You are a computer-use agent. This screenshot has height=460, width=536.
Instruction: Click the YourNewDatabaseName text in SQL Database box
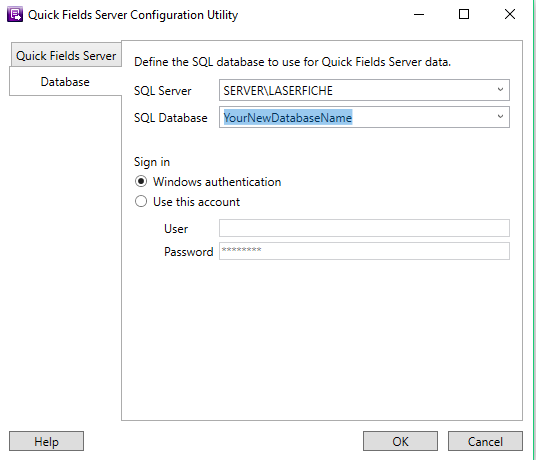click(x=287, y=118)
